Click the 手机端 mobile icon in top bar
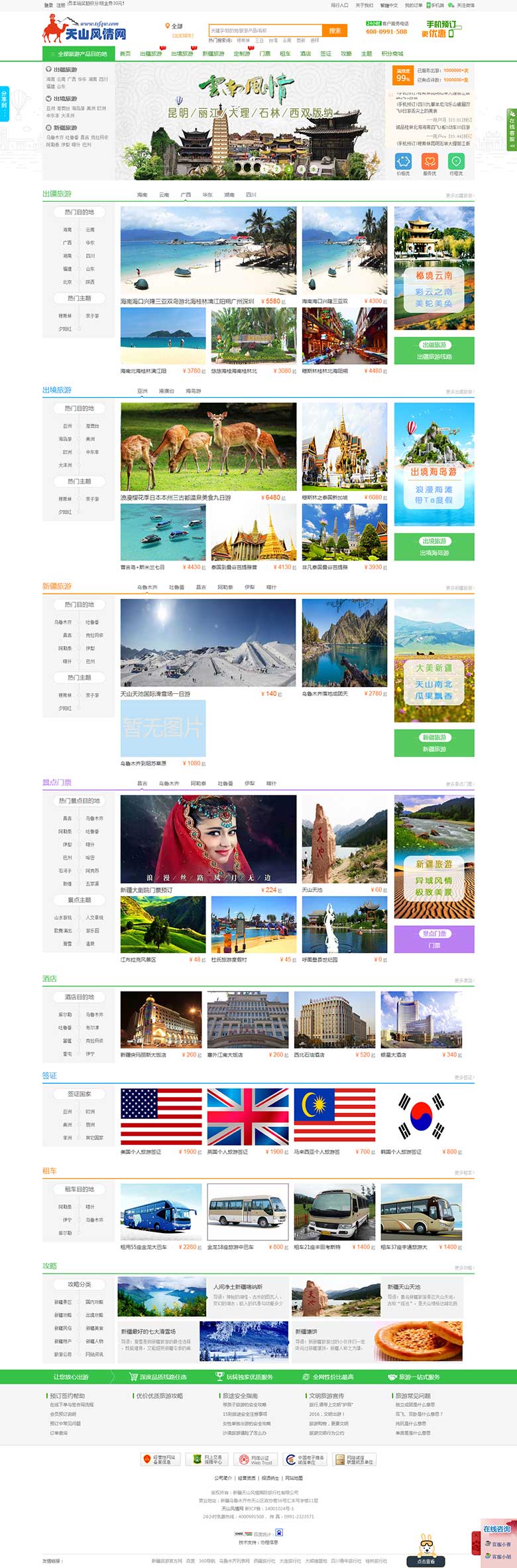517x1568 pixels. point(435,5)
